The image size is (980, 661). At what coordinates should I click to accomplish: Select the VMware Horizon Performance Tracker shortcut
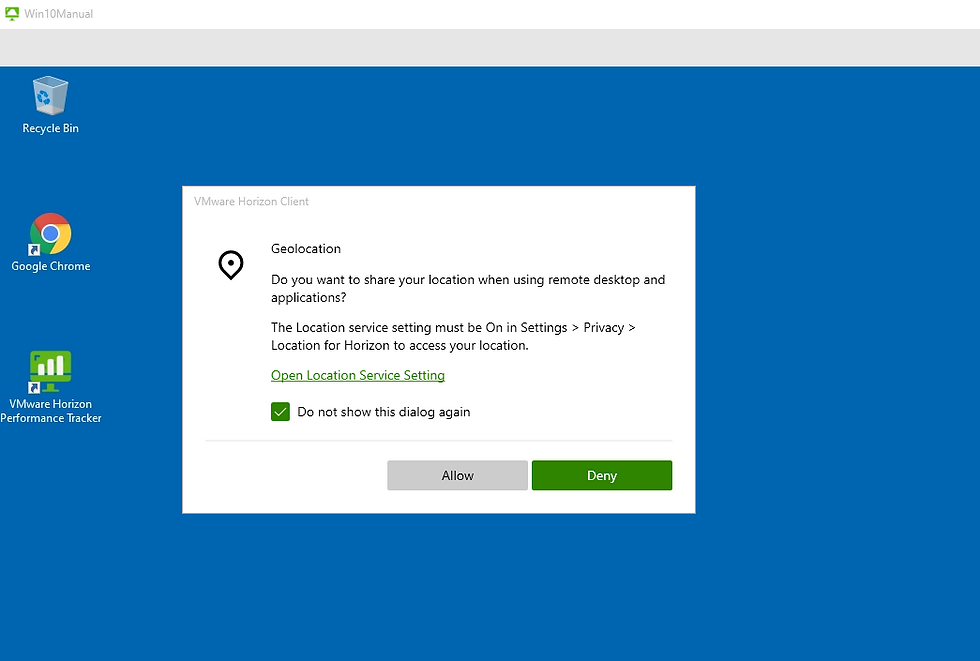pos(50,380)
